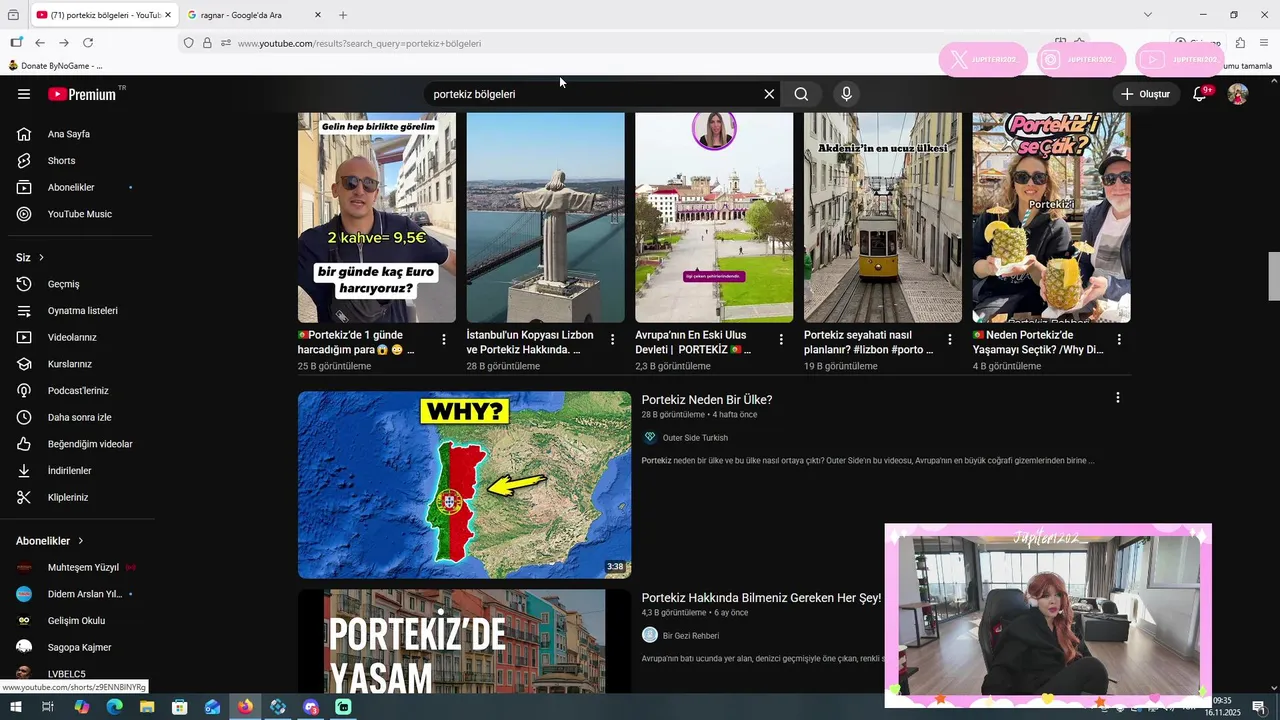1280x720 pixels.
Task: Open the Lizbon statue Short thumbnail
Action: [545, 217]
